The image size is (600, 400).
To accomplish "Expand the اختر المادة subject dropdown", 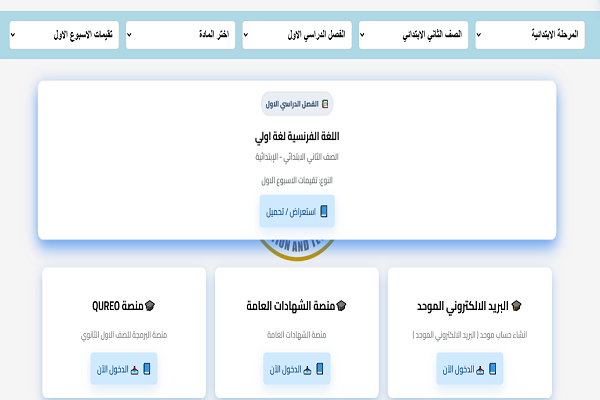I will 183,34.
